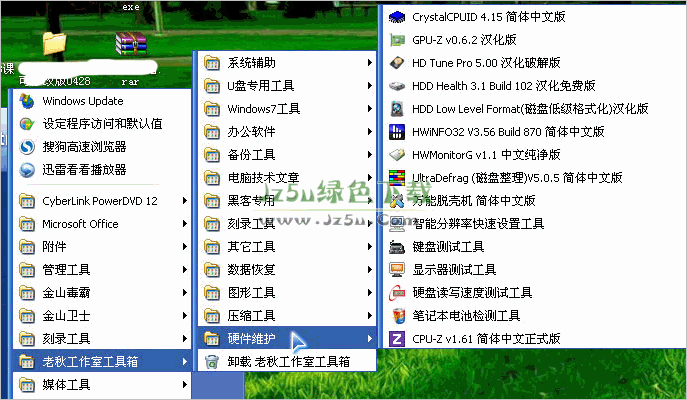
Task: Launch HDD Health 3.1 Build 102 汉化免费版
Action: click(x=504, y=86)
